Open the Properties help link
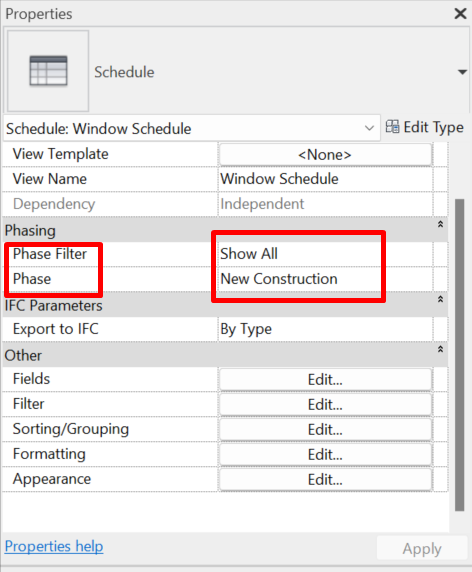The image size is (472, 572). 54,546
